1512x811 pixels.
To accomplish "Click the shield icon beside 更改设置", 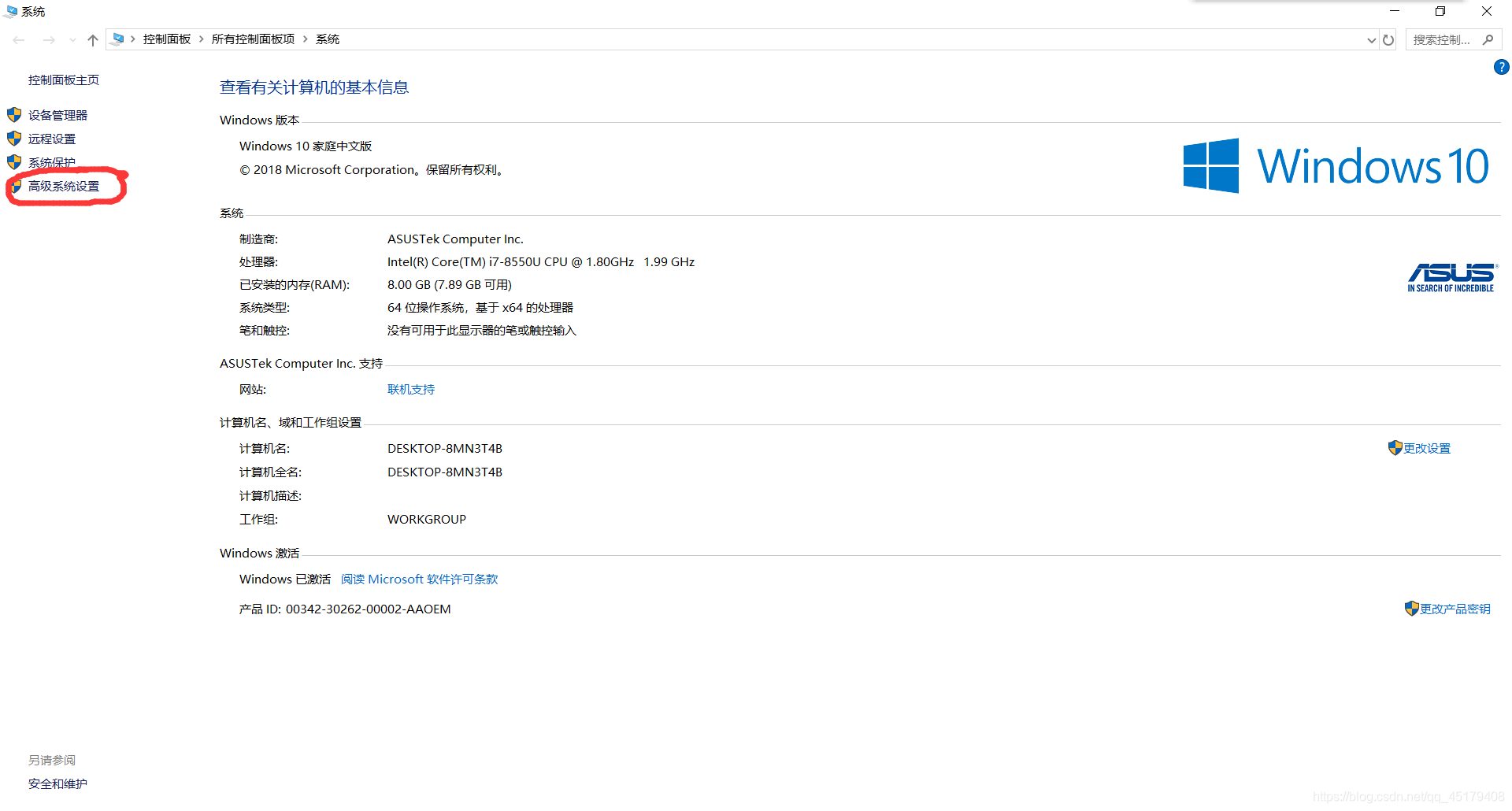I will pos(1395,447).
